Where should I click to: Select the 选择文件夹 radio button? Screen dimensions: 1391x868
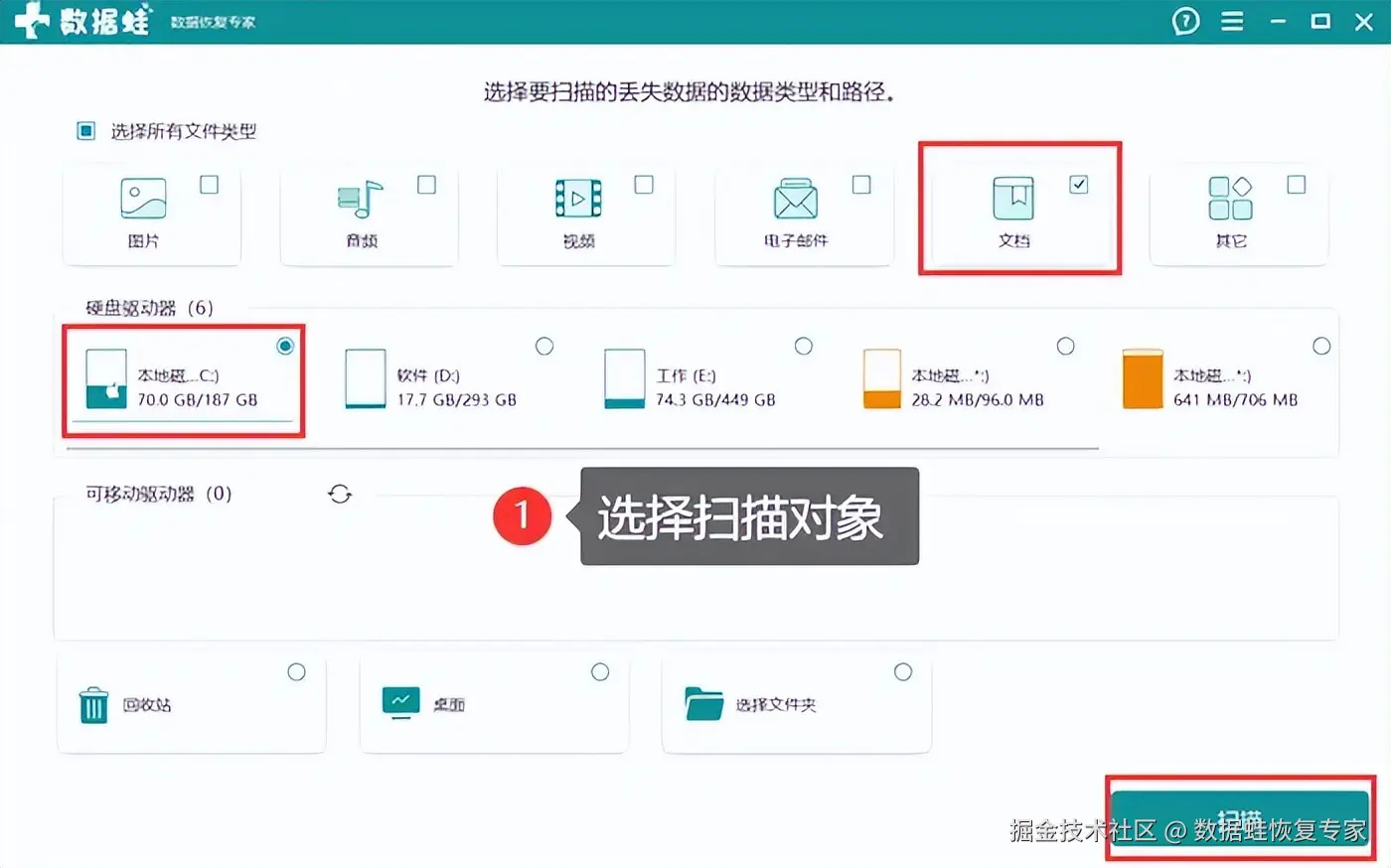click(x=903, y=672)
